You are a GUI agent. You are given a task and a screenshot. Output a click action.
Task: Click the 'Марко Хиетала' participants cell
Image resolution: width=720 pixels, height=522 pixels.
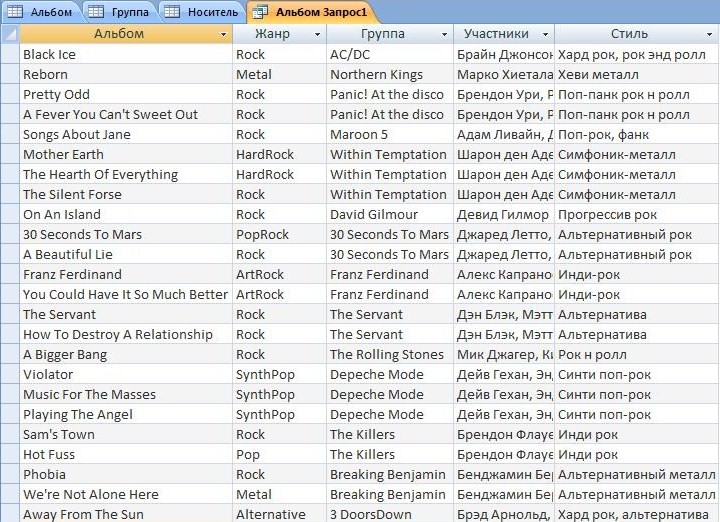(504, 74)
